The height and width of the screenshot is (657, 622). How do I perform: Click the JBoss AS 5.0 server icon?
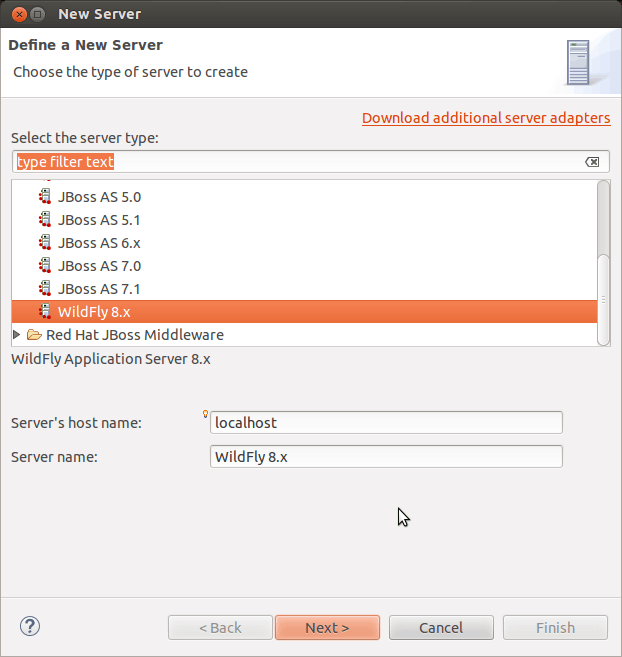pyautogui.click(x=45, y=197)
